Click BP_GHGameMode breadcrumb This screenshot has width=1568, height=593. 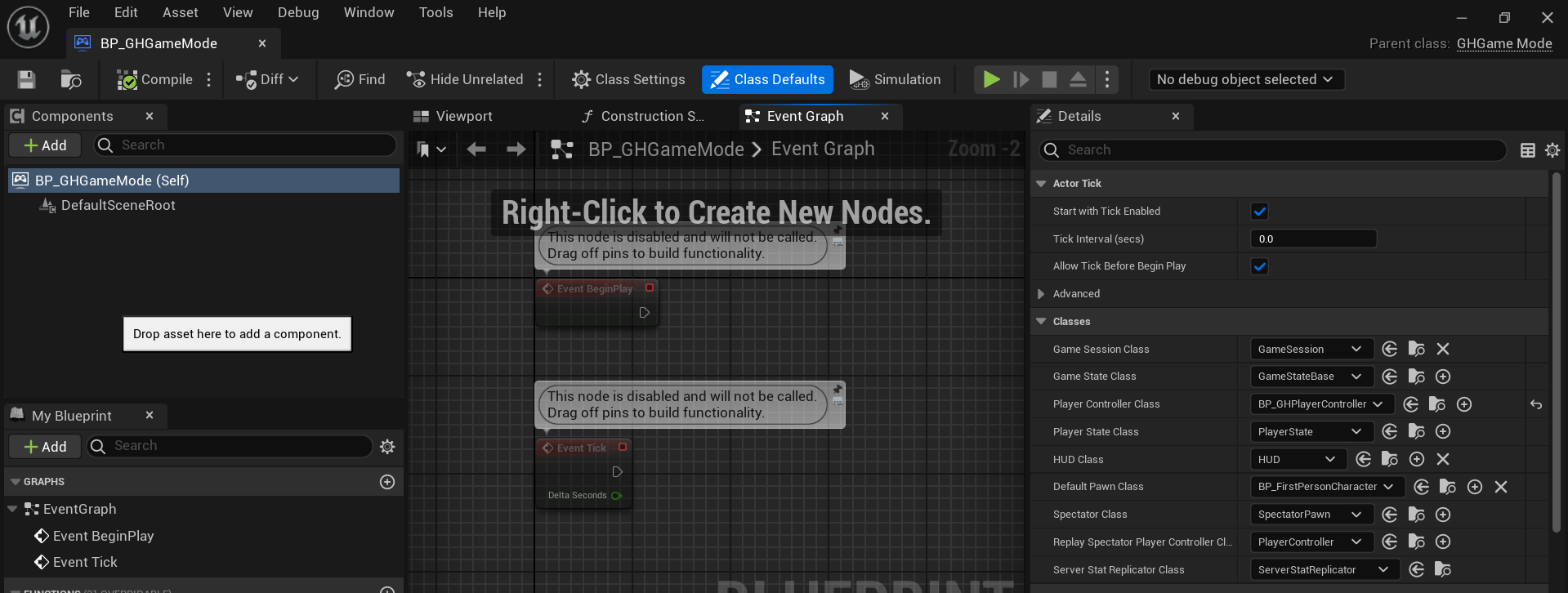click(666, 149)
